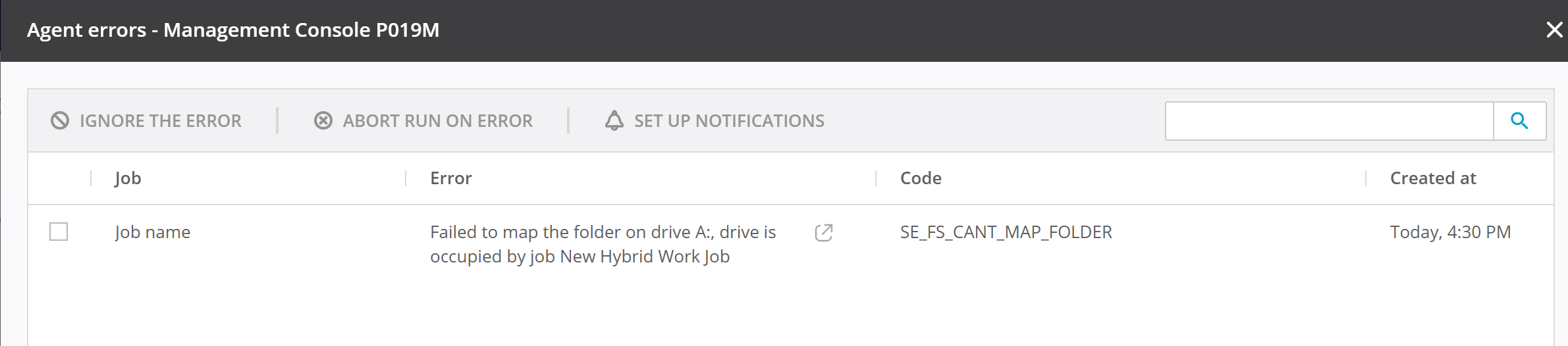Click the "Failed to map the folder" error message

pyautogui.click(x=603, y=244)
